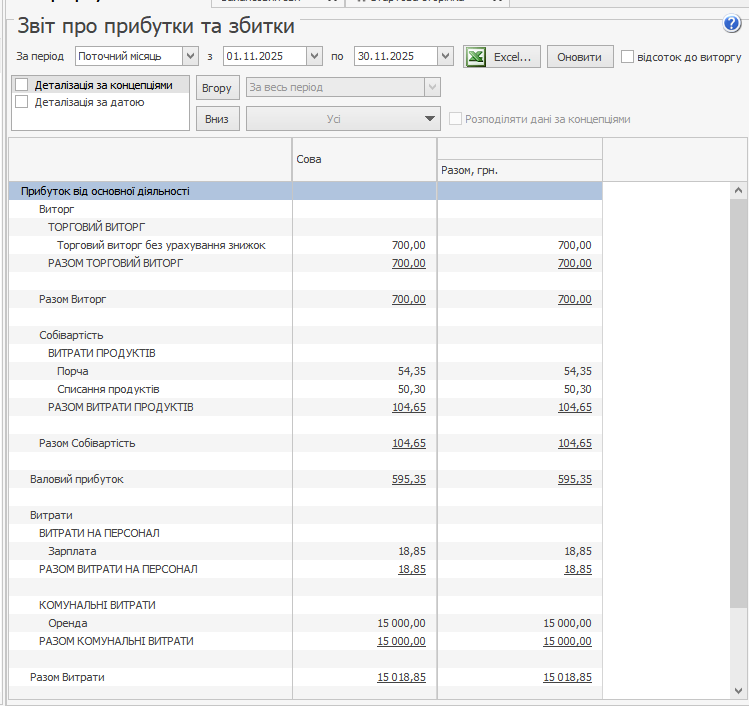
Task: Click the green Excel spreadsheet icon
Action: coord(475,57)
